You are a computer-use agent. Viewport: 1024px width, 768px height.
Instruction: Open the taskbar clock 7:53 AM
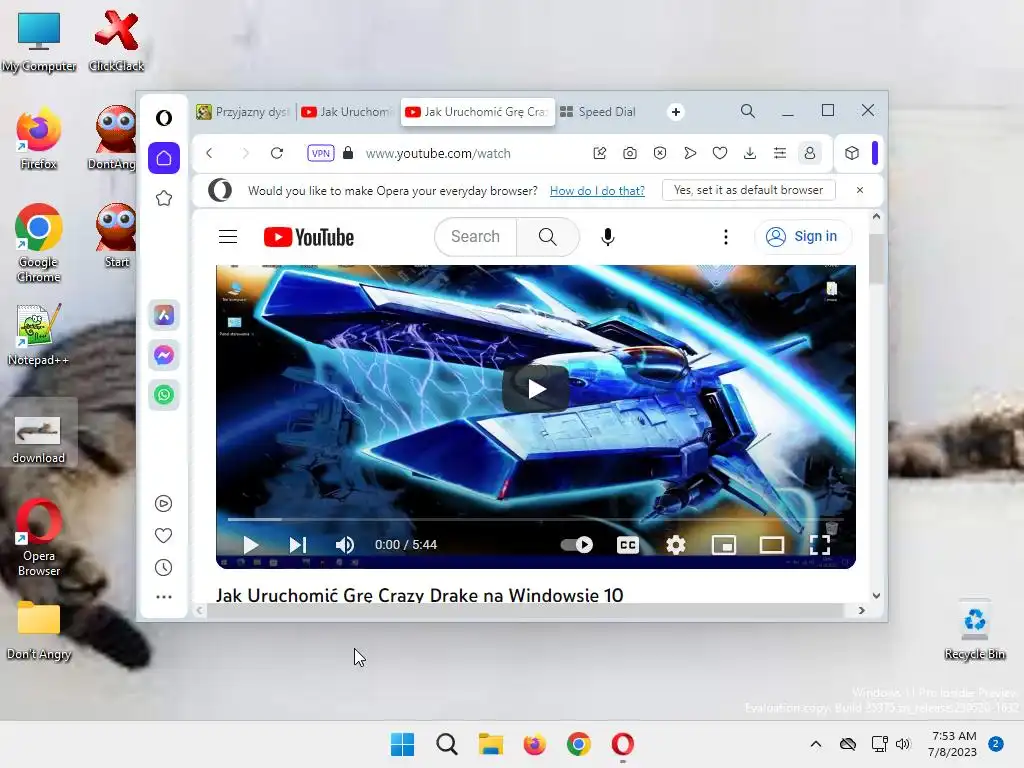click(953, 744)
